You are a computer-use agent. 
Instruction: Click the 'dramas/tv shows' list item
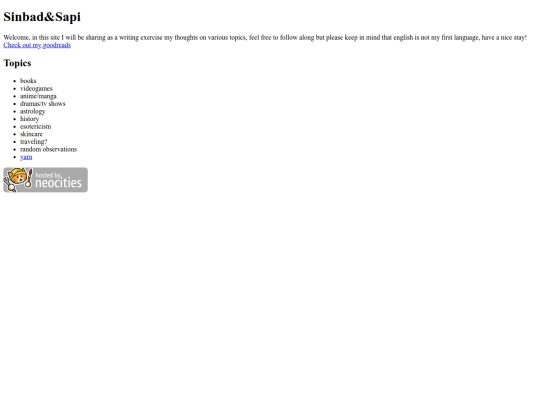coord(43,104)
